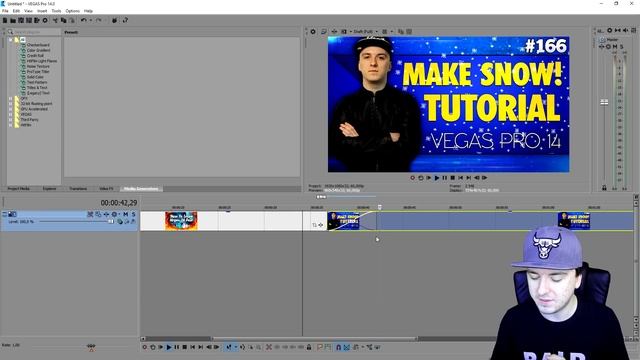The image size is (640, 360).
Task: Open the Insert menu
Action: pos(42,11)
